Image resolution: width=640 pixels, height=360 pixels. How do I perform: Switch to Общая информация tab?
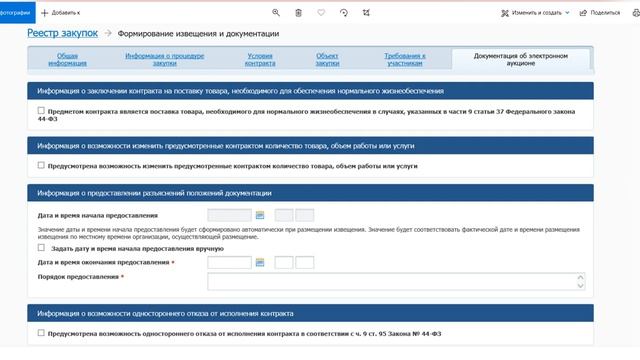tap(67, 60)
